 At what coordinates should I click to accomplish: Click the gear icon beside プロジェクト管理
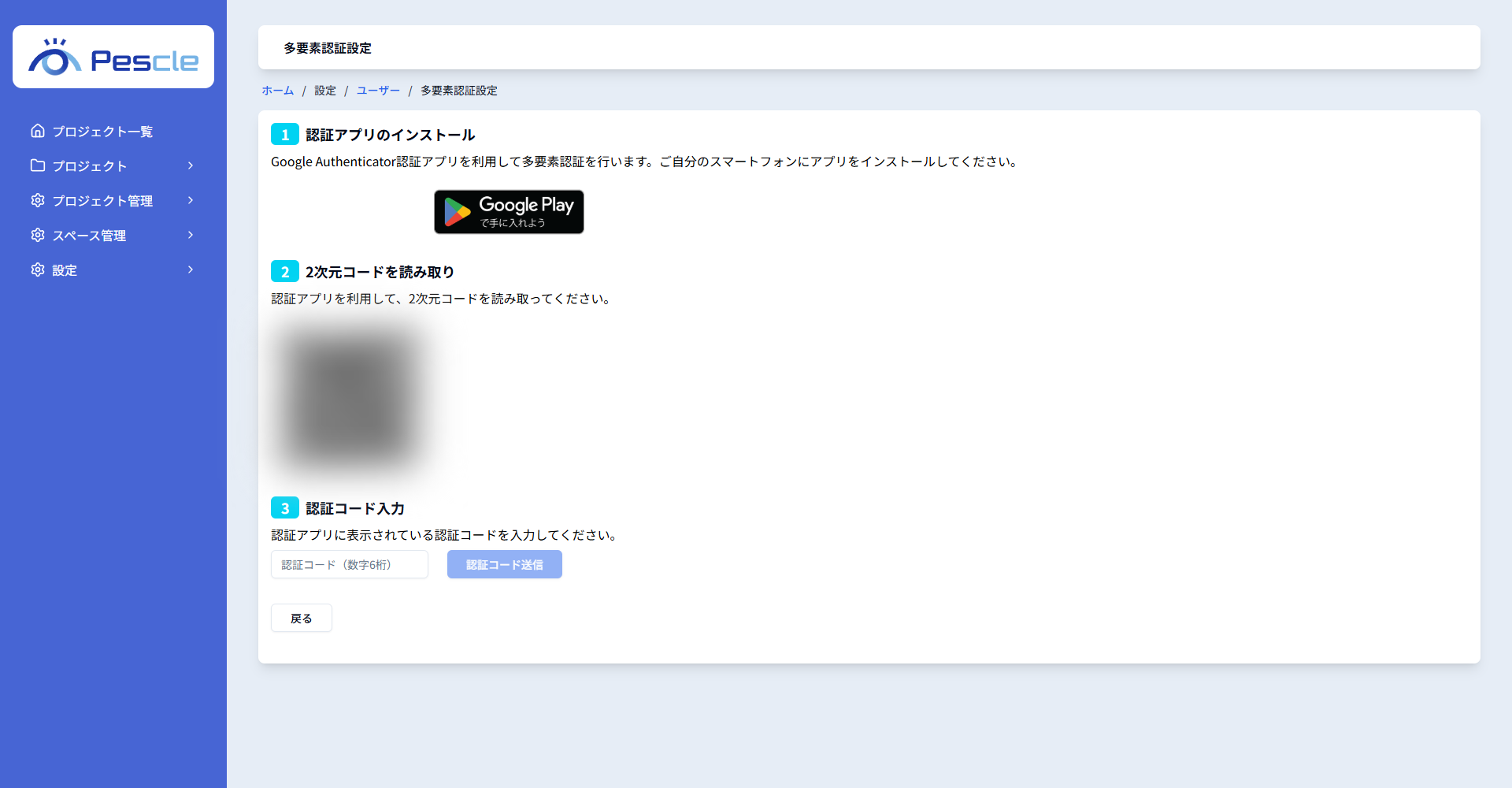pyautogui.click(x=38, y=200)
